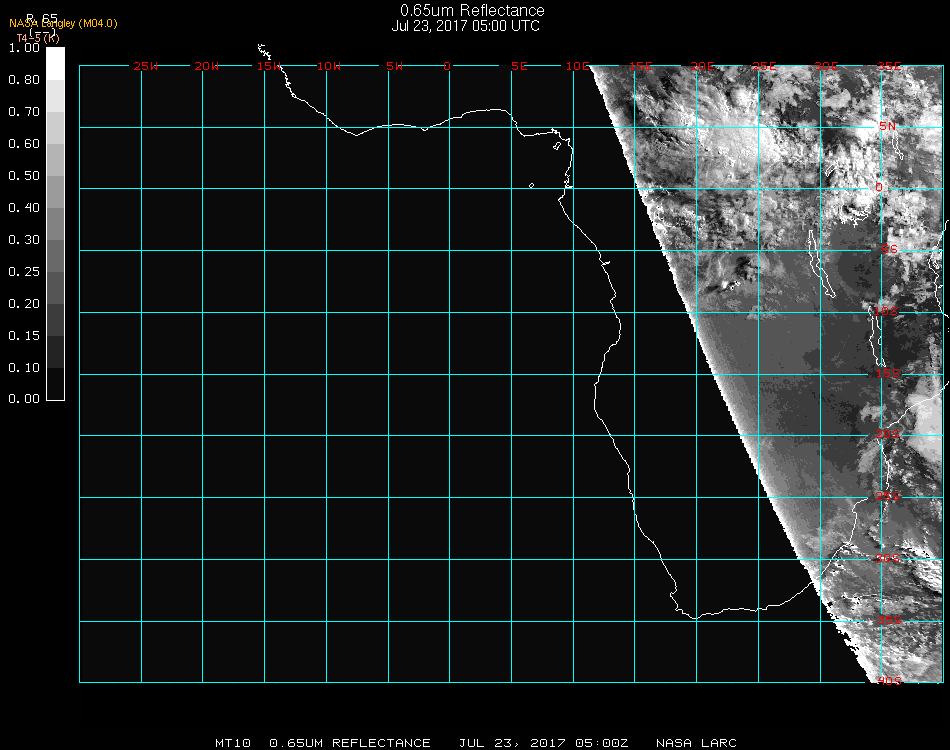Click the 10W longitude label
The height and width of the screenshot is (750, 950).
(x=329, y=66)
